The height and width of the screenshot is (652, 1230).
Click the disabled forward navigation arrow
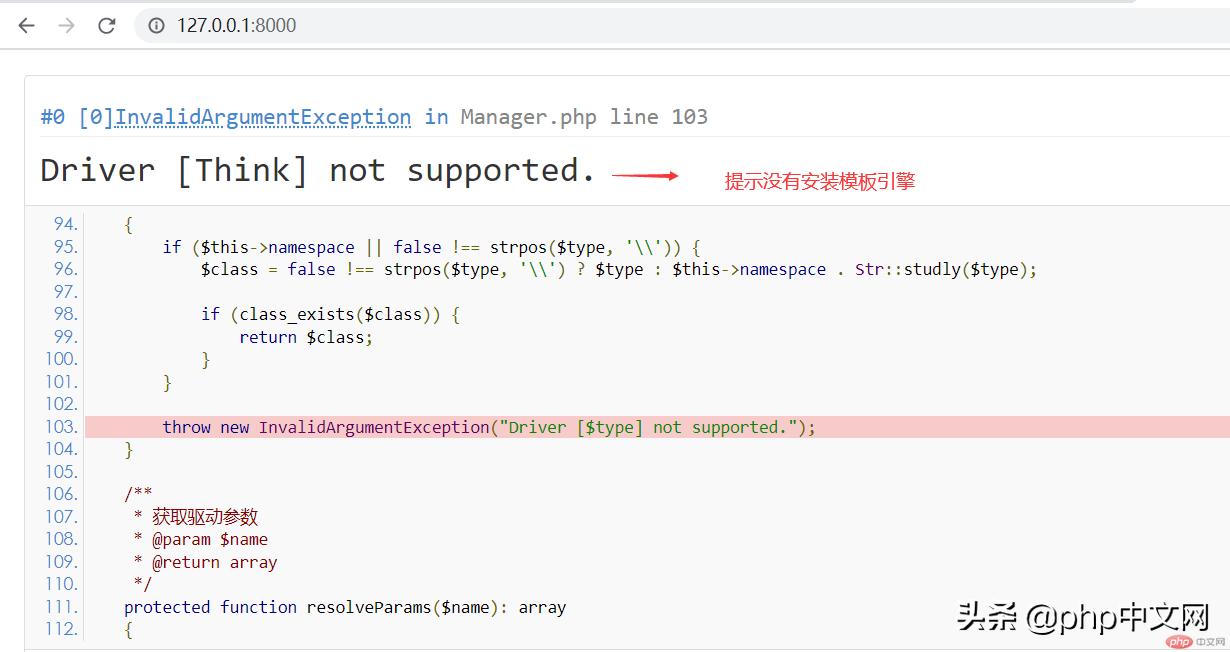64,25
